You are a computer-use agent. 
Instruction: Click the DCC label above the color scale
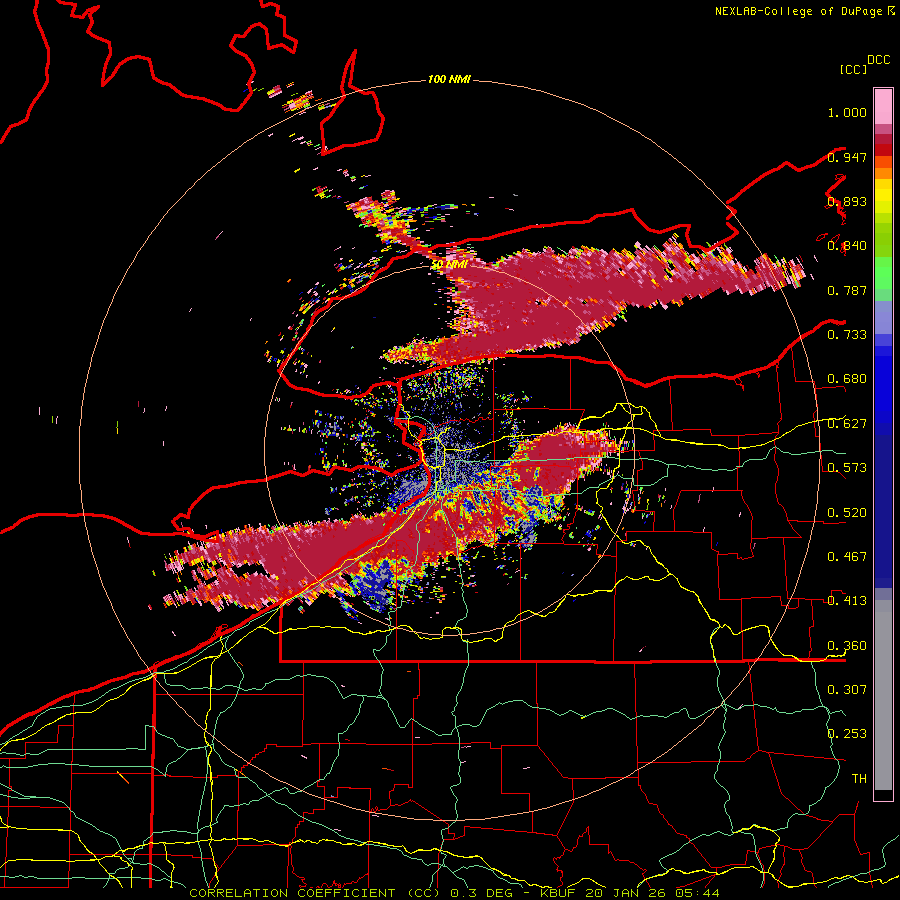pyautogui.click(x=878, y=60)
